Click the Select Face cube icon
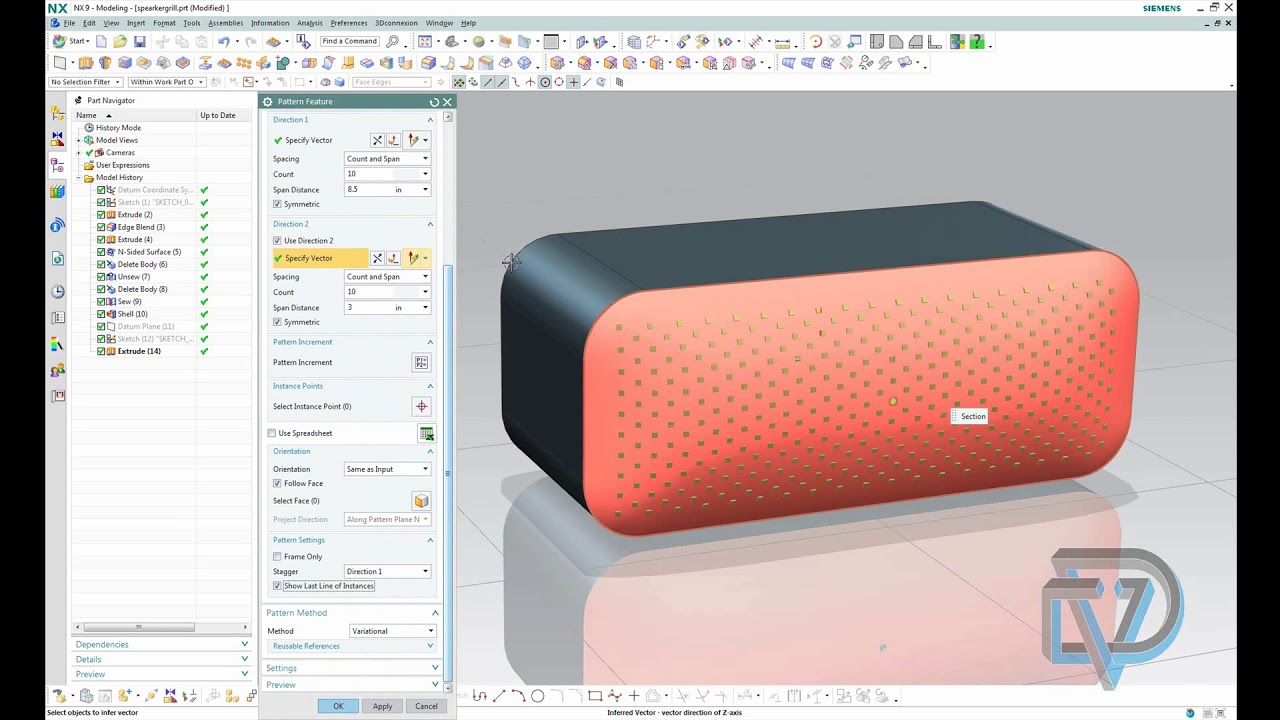 pos(421,500)
